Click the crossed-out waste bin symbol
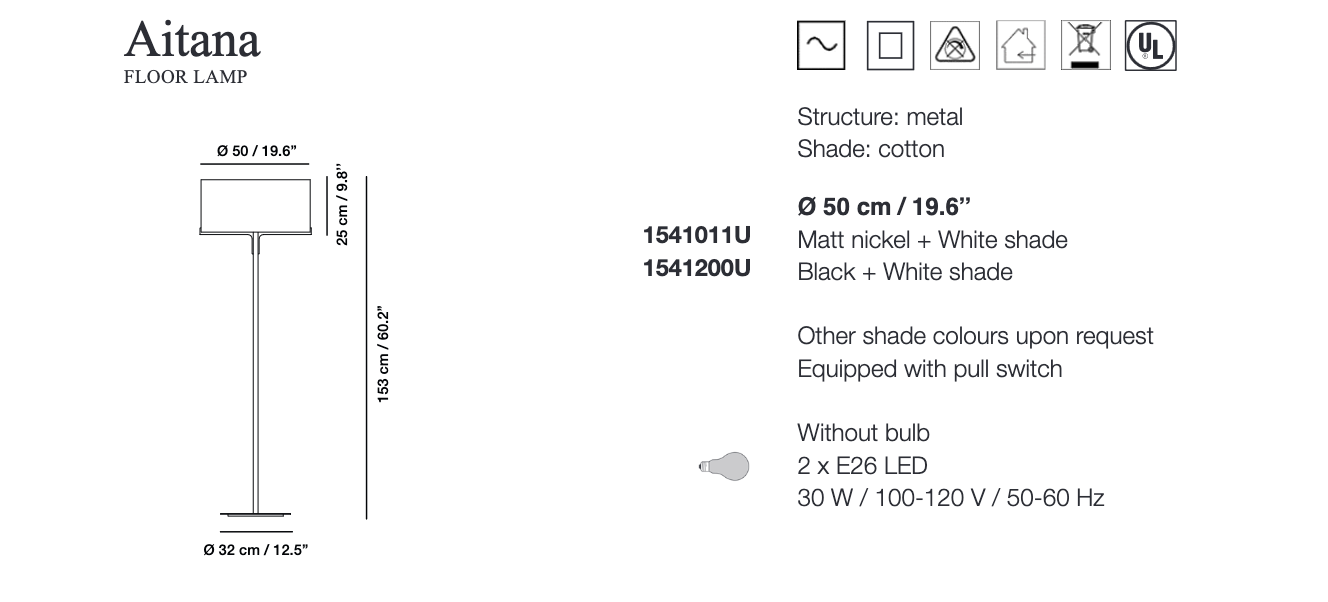This screenshot has width=1328, height=602. [x=1085, y=46]
